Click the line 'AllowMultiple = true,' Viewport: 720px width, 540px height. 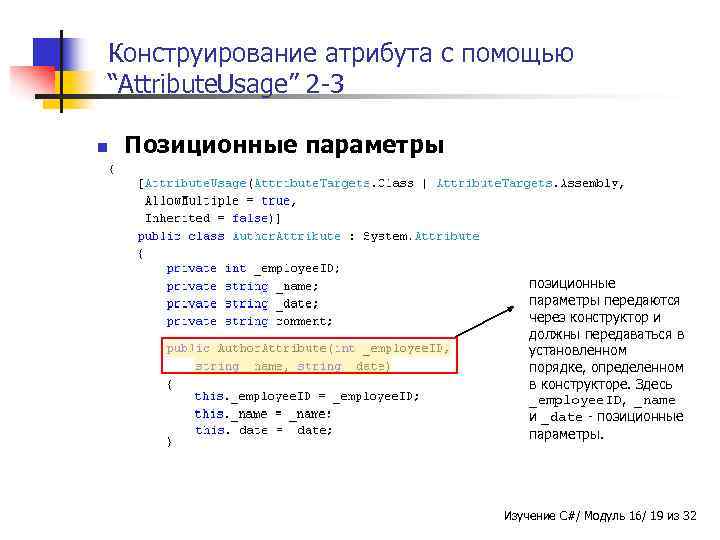tap(220, 201)
